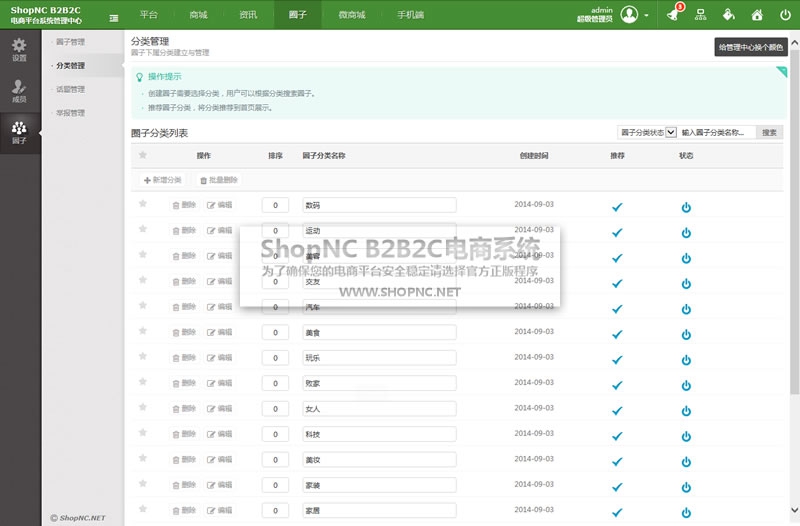
Task: Delete the 数码 category row
Action: point(184,205)
